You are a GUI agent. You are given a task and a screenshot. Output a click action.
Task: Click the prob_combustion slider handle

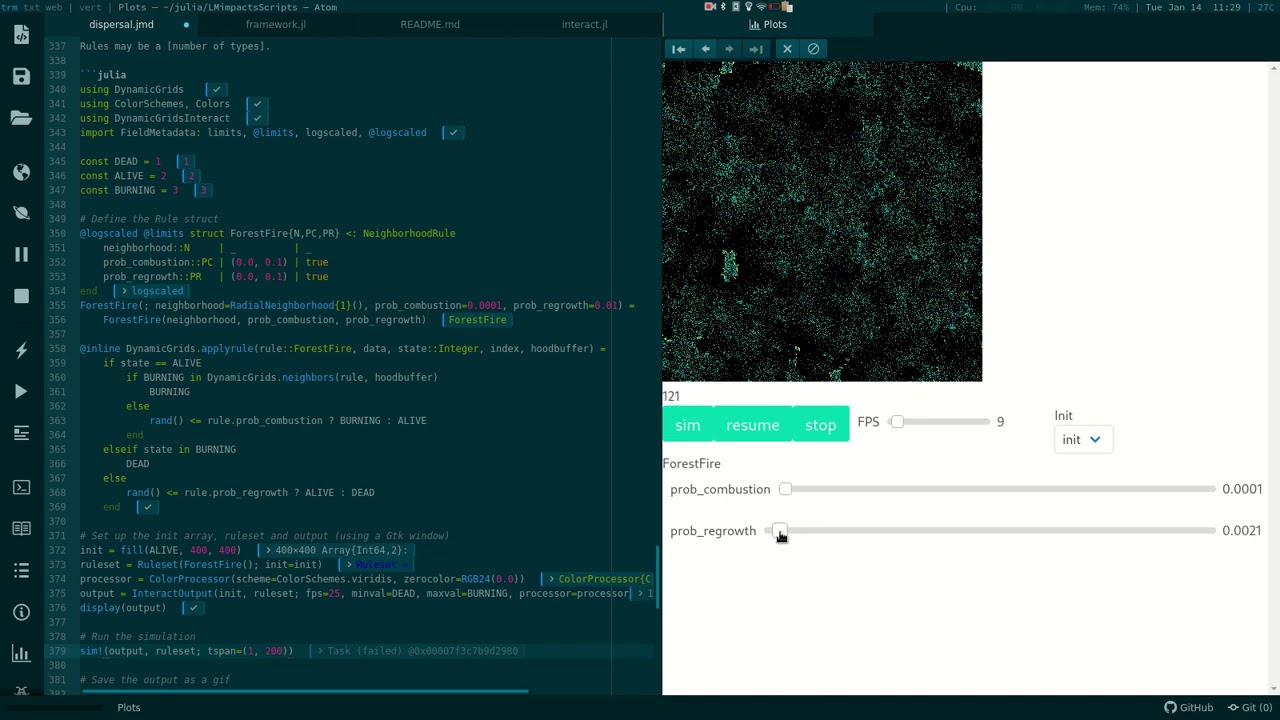pyautogui.click(x=785, y=489)
